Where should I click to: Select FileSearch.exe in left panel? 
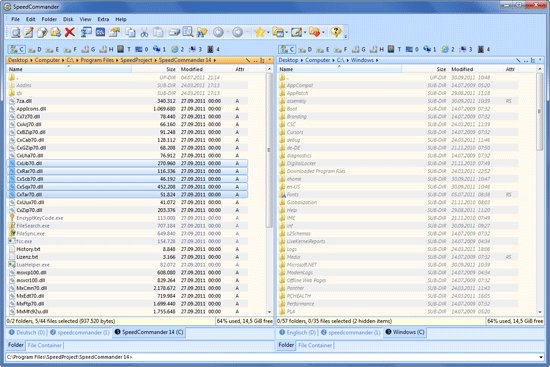coord(128,226)
